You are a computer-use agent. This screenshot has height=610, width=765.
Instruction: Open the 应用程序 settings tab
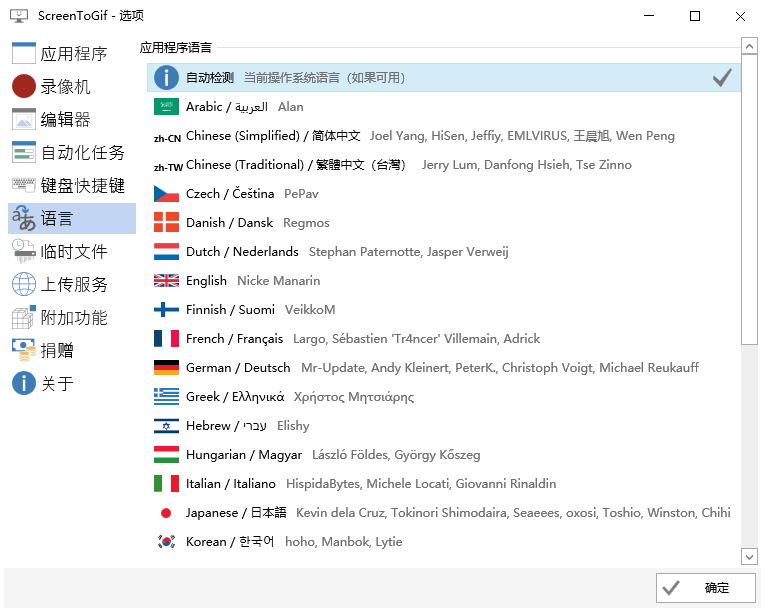coord(72,53)
